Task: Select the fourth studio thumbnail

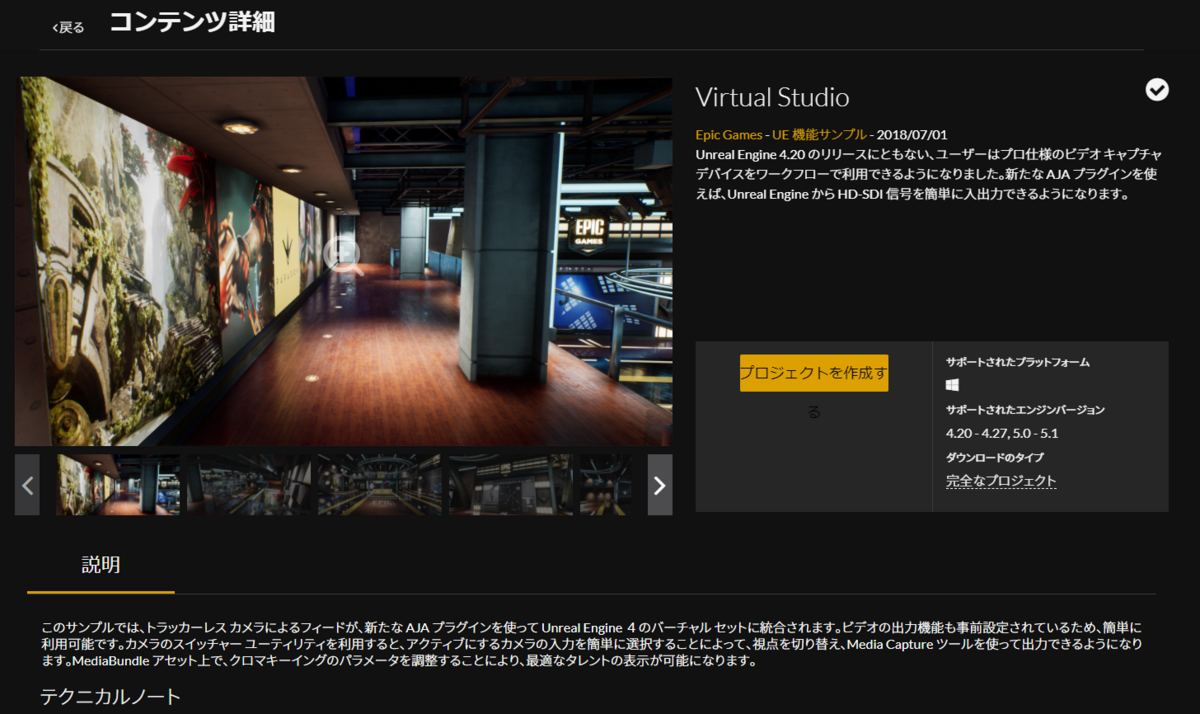Action: 511,485
